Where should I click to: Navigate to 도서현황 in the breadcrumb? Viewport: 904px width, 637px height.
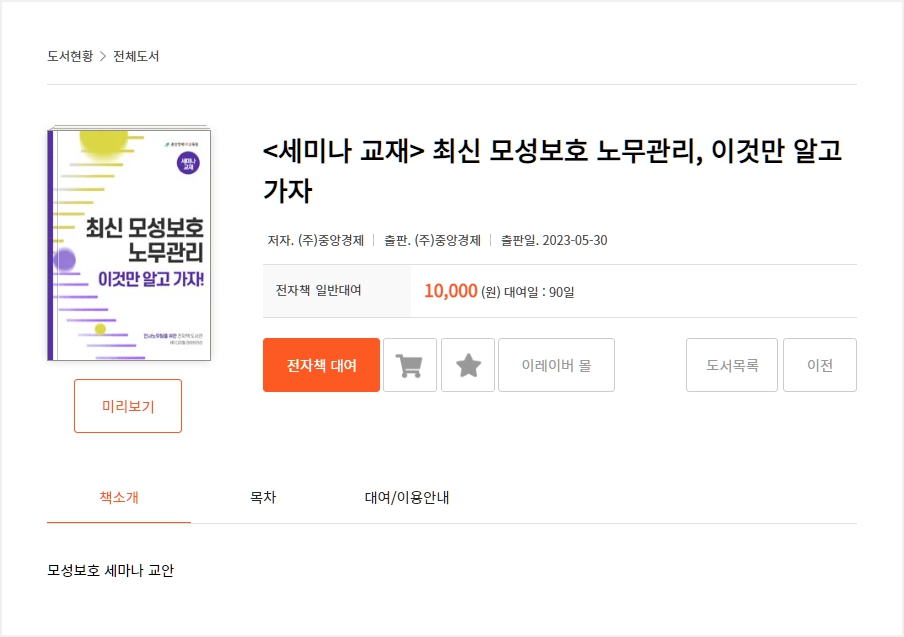click(x=69, y=56)
